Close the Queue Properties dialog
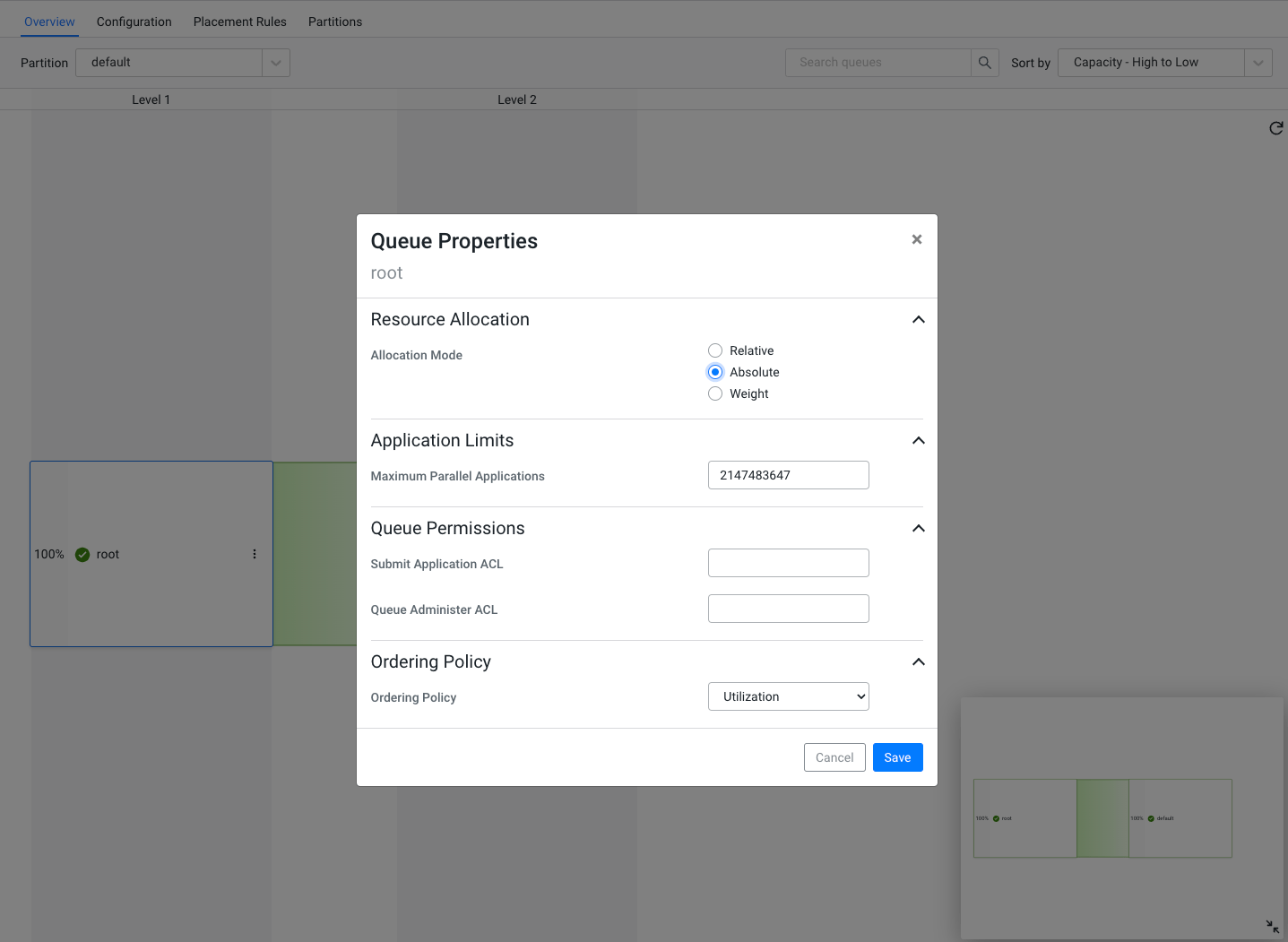 [916, 239]
